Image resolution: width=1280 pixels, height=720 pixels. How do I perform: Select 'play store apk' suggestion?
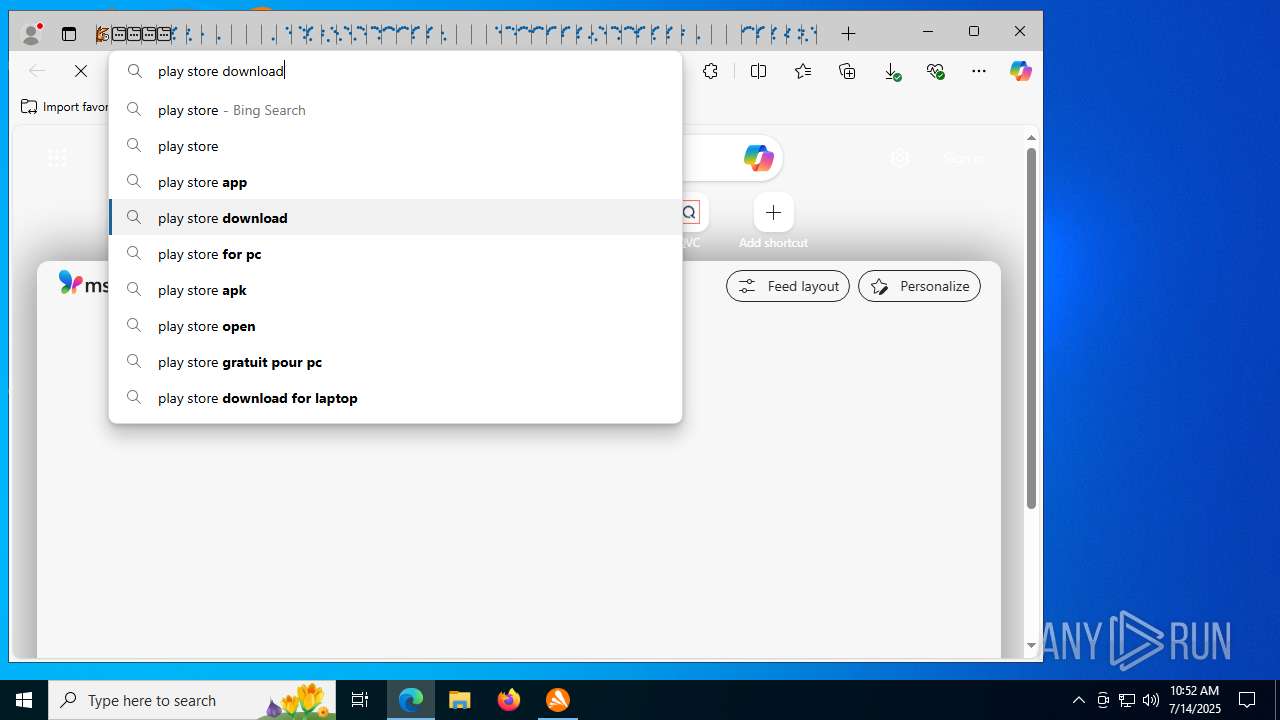pos(395,290)
